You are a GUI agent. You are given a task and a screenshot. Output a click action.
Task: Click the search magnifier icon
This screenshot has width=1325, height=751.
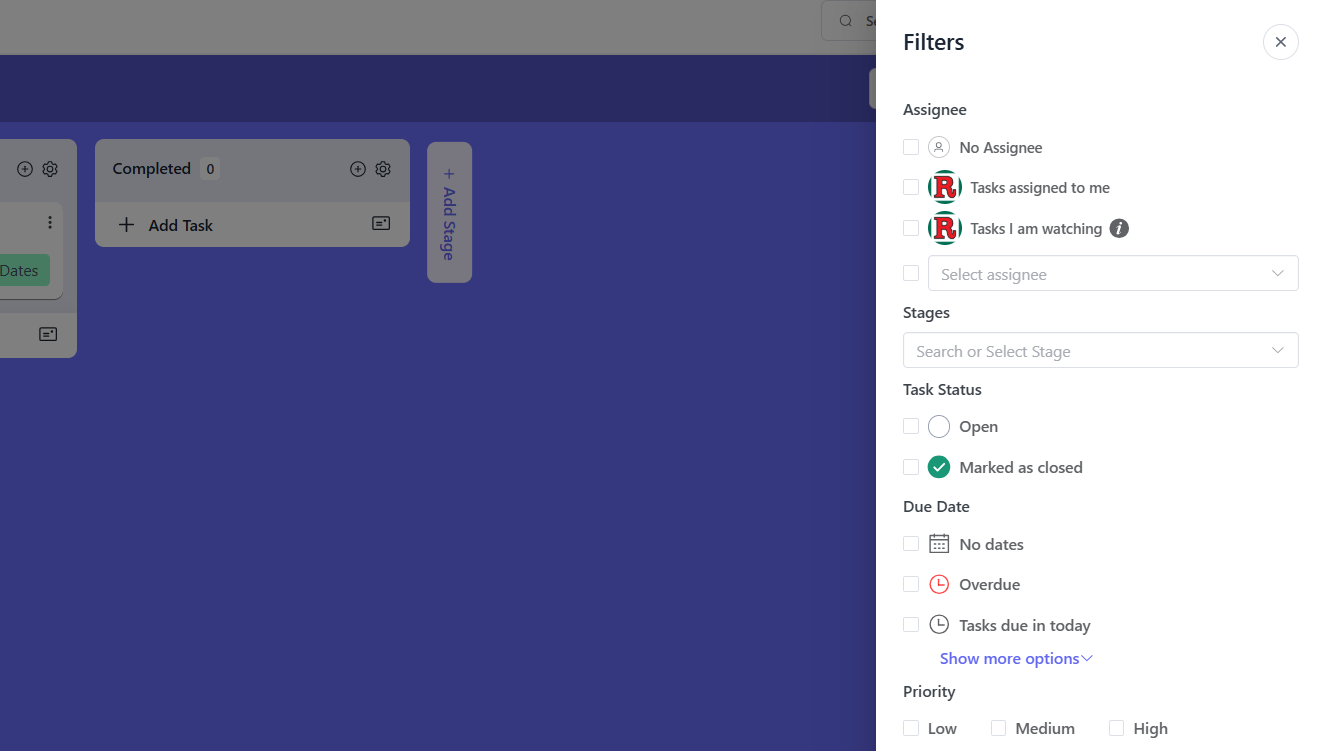coord(846,21)
